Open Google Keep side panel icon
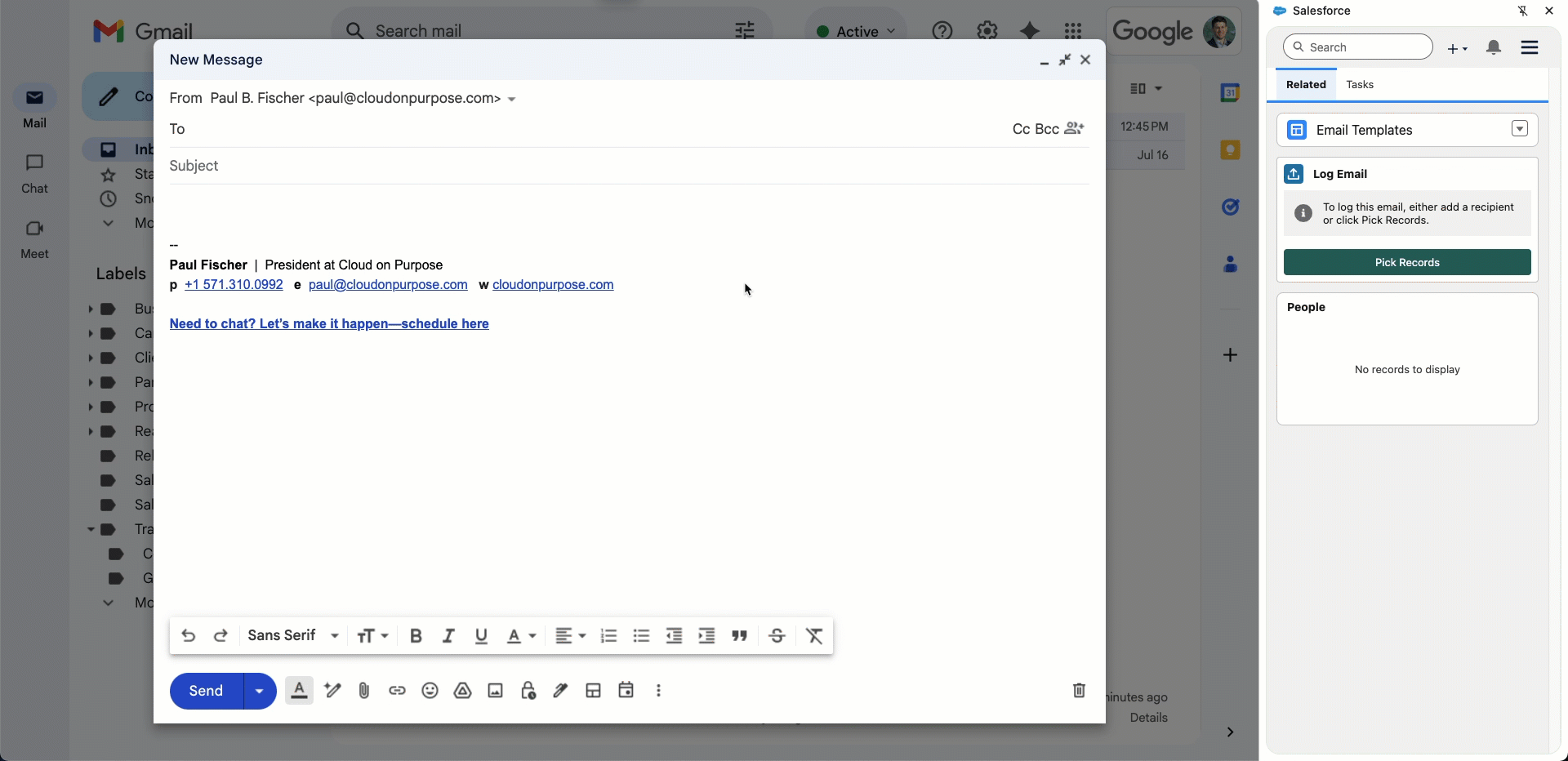The width and height of the screenshot is (1568, 761). (x=1230, y=150)
